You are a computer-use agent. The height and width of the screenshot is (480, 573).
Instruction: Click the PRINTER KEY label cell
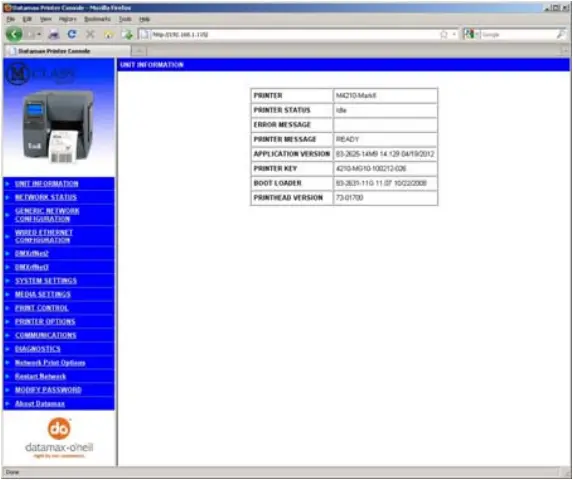tap(292, 168)
